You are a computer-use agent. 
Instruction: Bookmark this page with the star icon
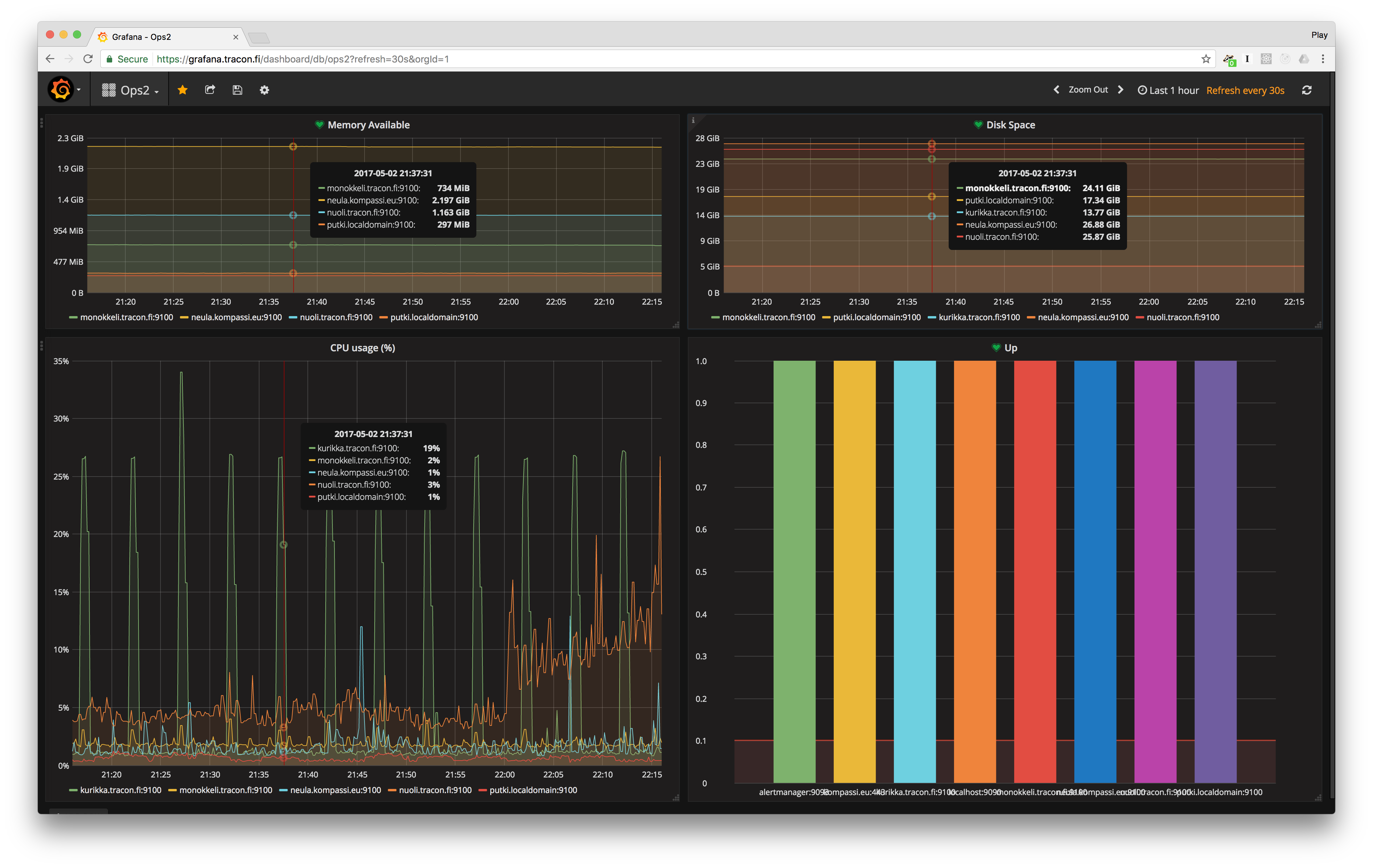[1205, 59]
